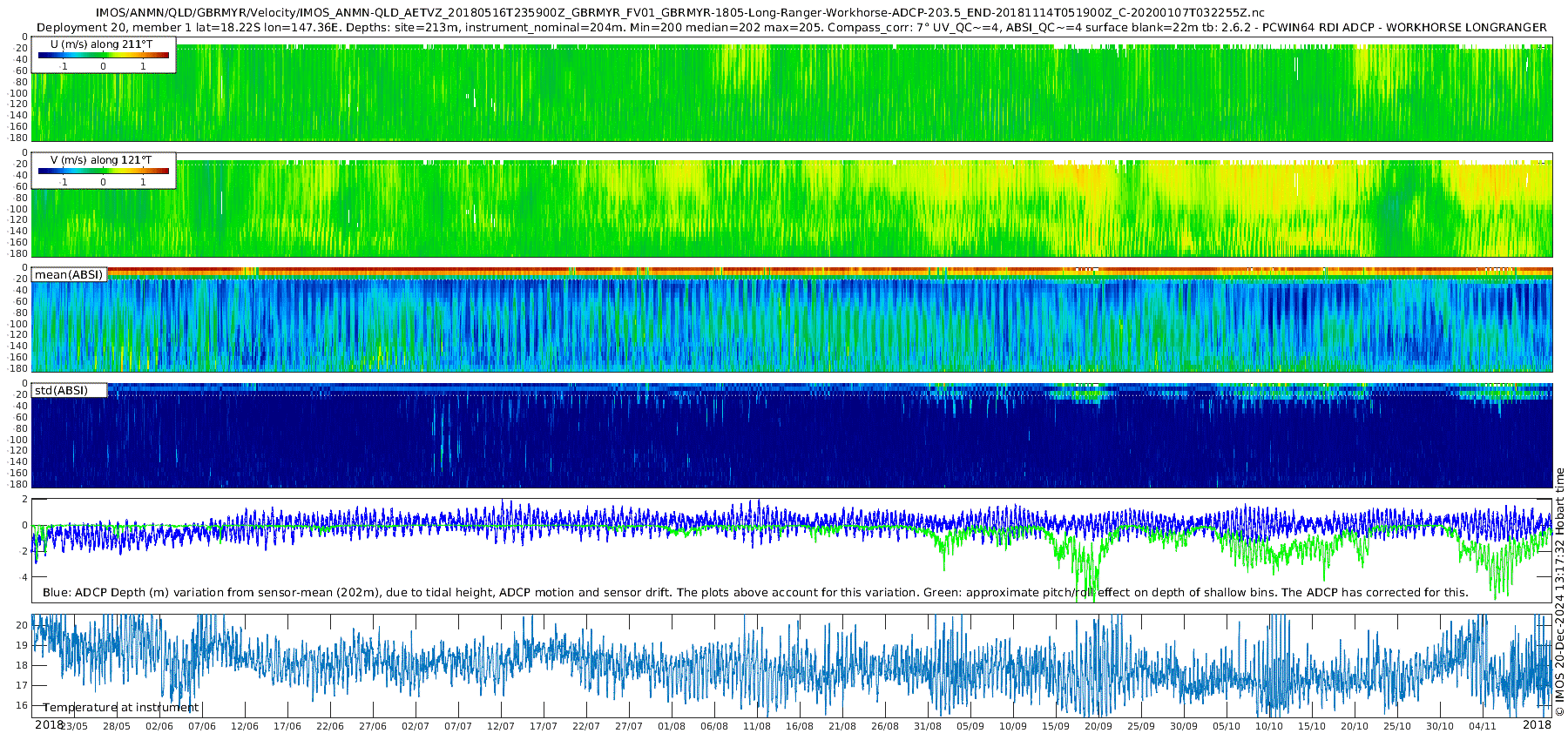Click the 12/06 date tick label
Viewport: 1568px width, 740px height.
coord(245,726)
